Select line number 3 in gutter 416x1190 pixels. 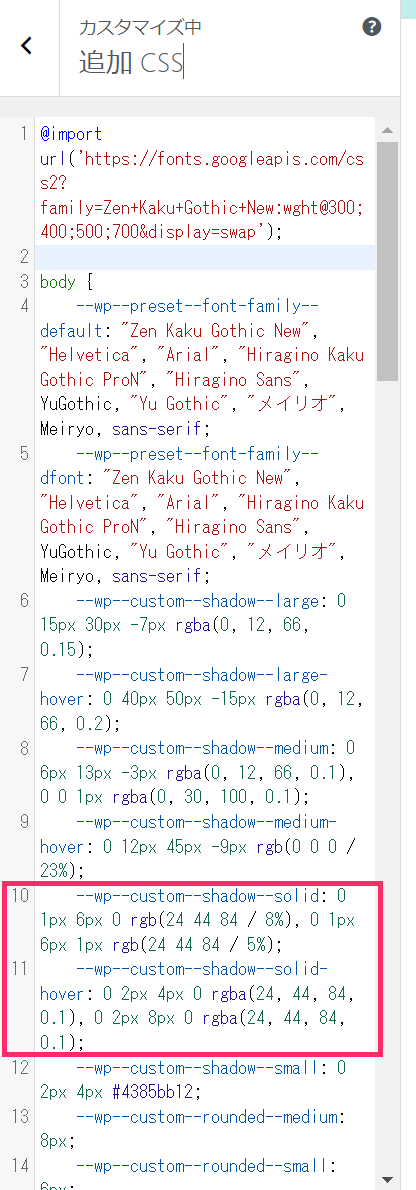pyautogui.click(x=24, y=282)
